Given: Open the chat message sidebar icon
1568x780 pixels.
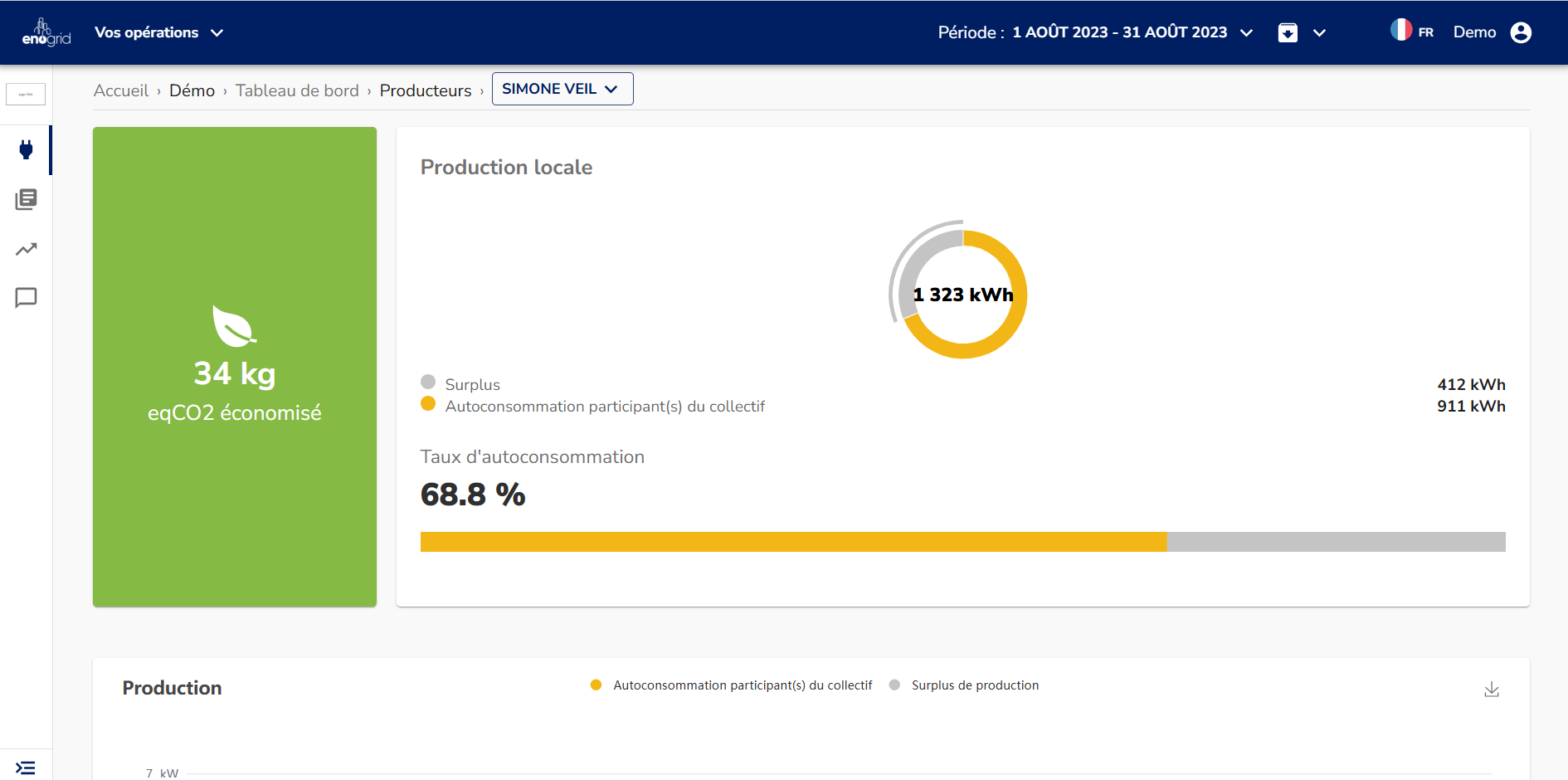Looking at the screenshot, I should 26,298.
